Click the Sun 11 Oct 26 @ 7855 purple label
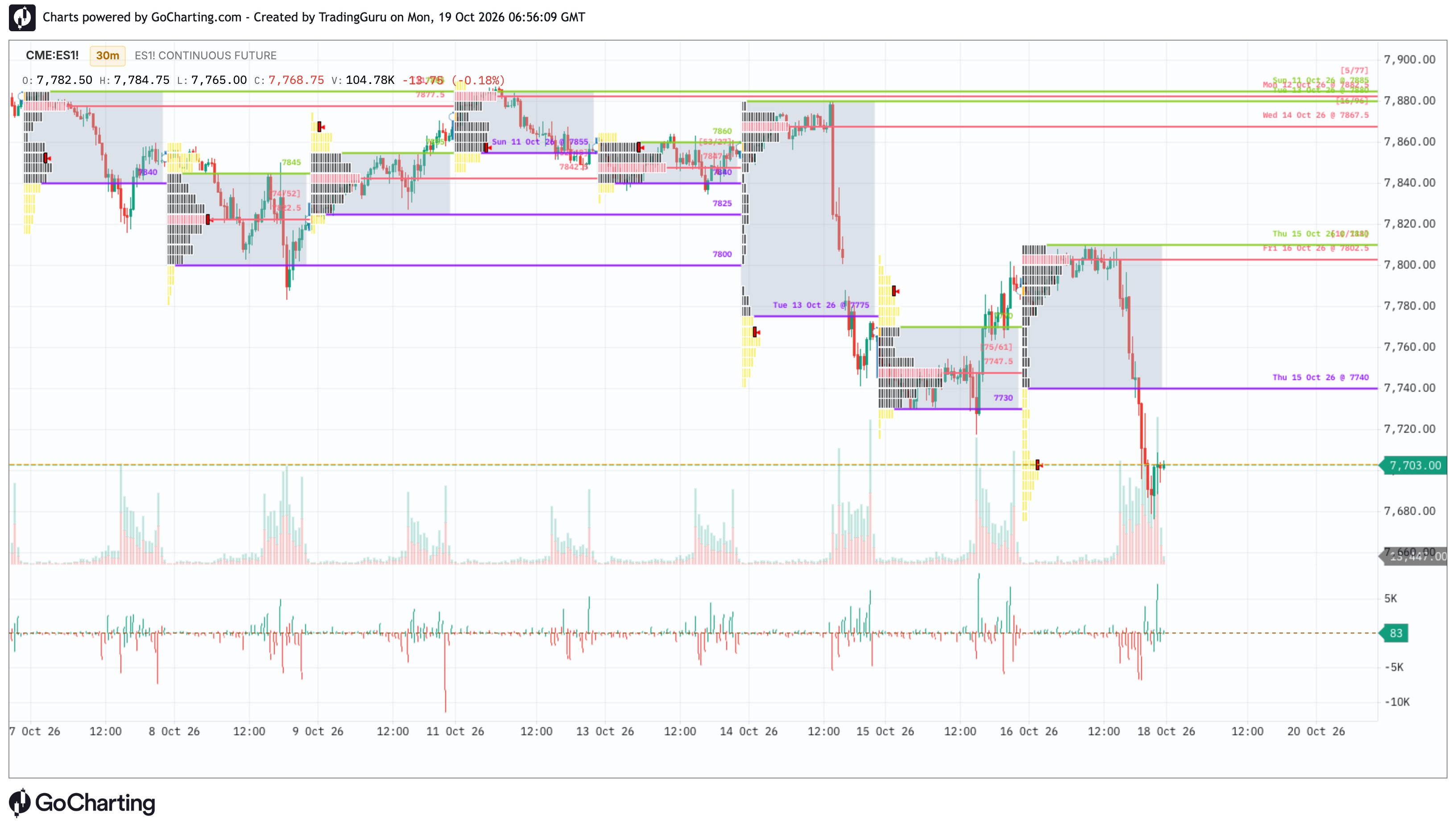The height and width of the screenshot is (828, 1456). pyautogui.click(x=540, y=142)
